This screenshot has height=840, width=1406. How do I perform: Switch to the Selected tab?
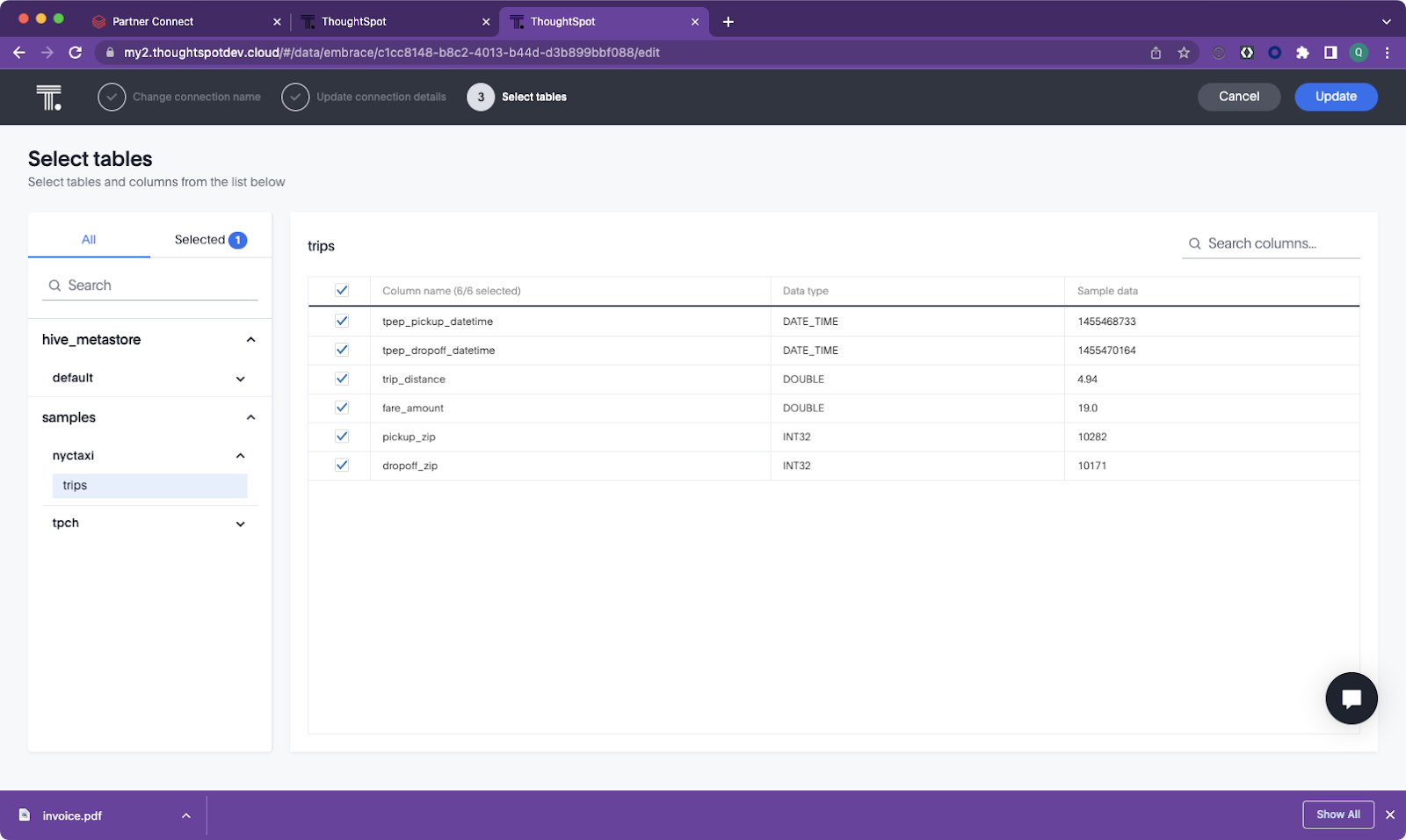pyautogui.click(x=210, y=240)
